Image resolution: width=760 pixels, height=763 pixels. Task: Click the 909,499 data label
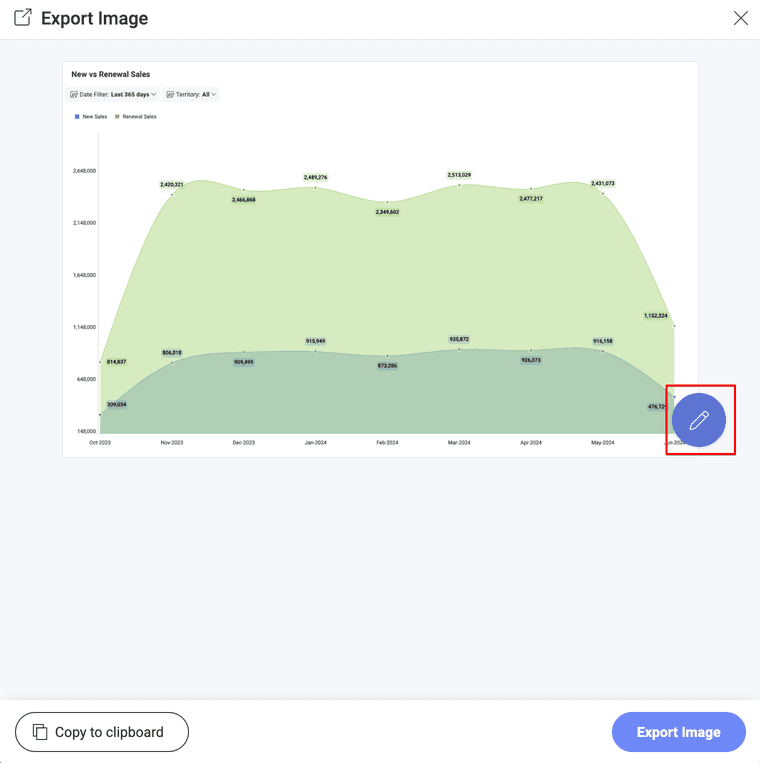tap(244, 362)
